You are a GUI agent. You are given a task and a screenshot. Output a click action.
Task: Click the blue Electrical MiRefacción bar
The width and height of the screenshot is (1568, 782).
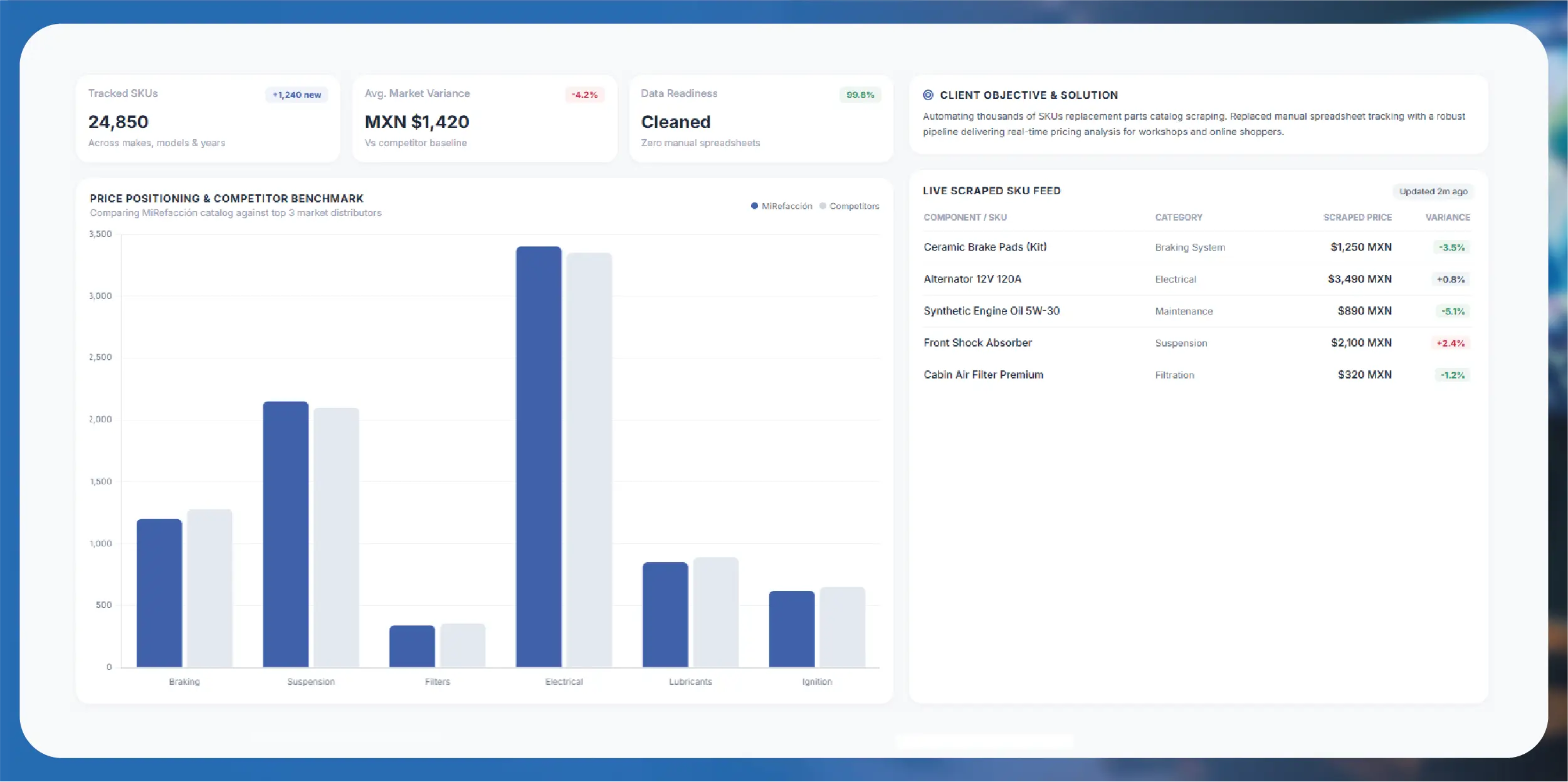[x=539, y=457]
